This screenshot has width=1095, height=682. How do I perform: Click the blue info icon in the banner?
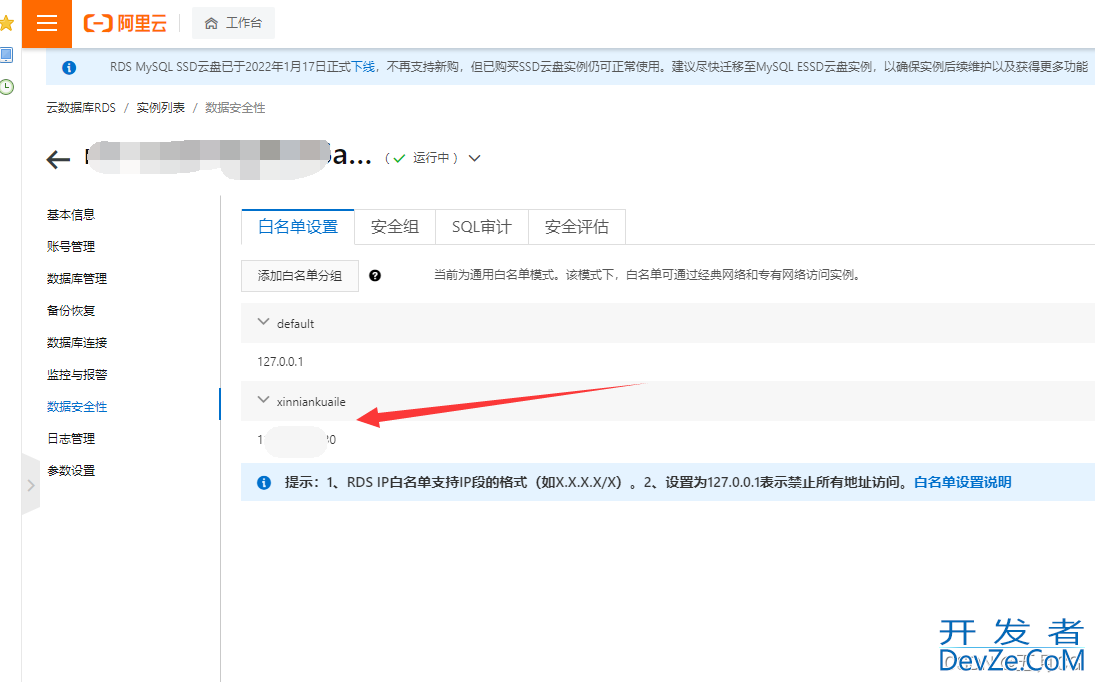68,68
